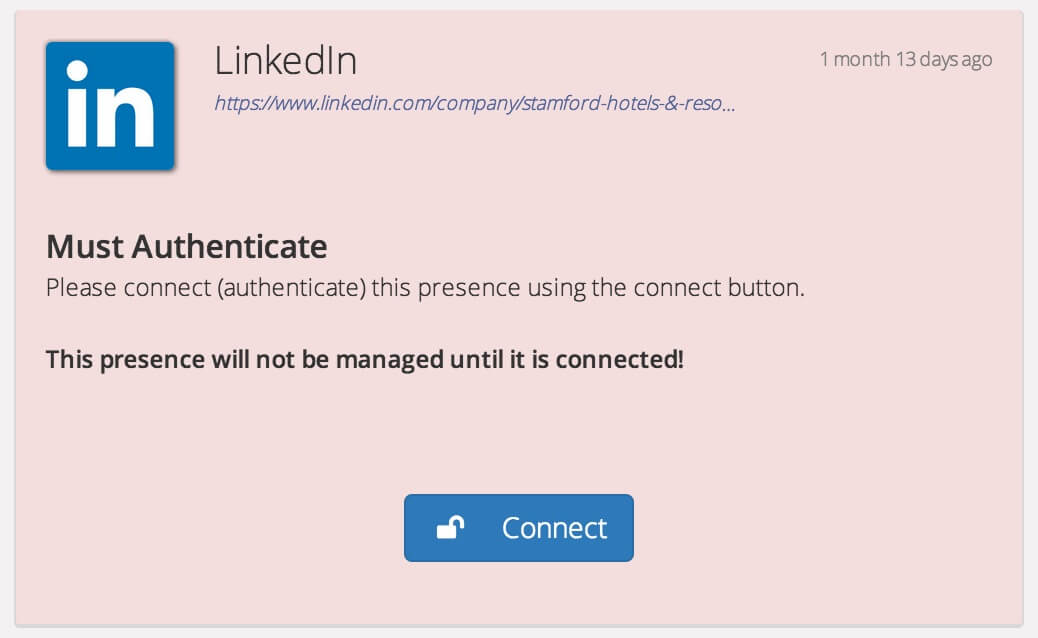
Task: Select the "LinkedIn" title heading
Action: 286,60
